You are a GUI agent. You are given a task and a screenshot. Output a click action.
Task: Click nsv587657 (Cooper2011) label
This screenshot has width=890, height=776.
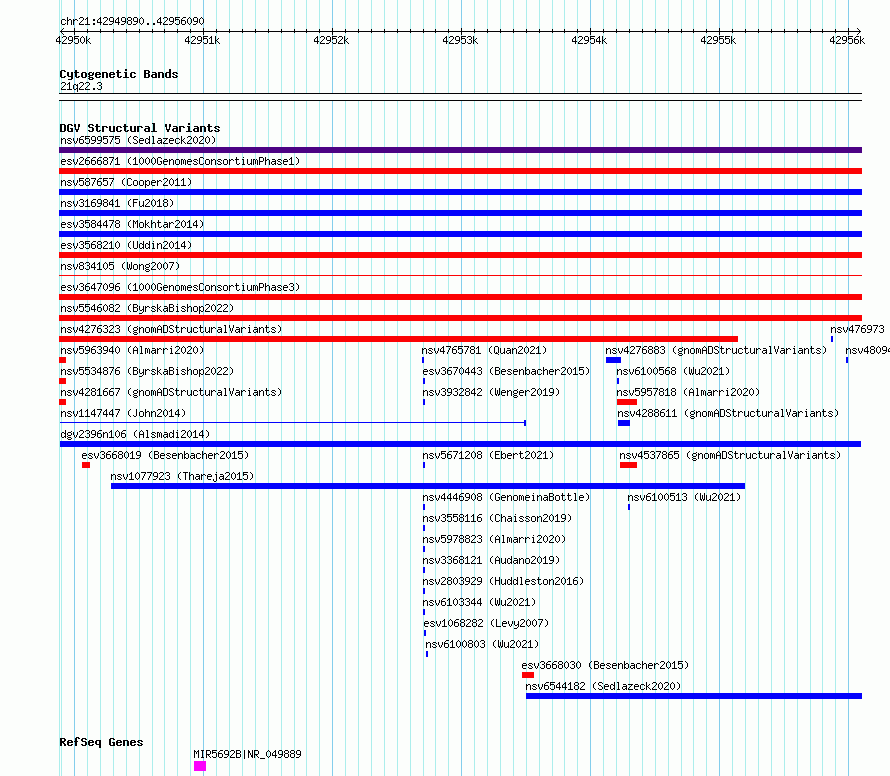[126, 182]
